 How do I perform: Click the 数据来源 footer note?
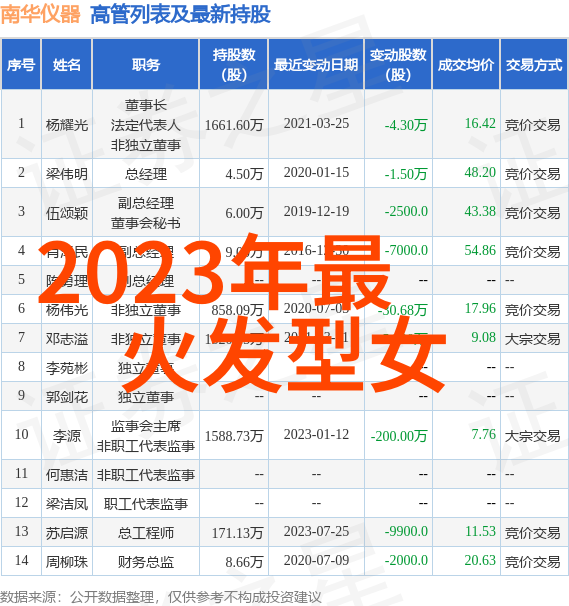coord(161,597)
